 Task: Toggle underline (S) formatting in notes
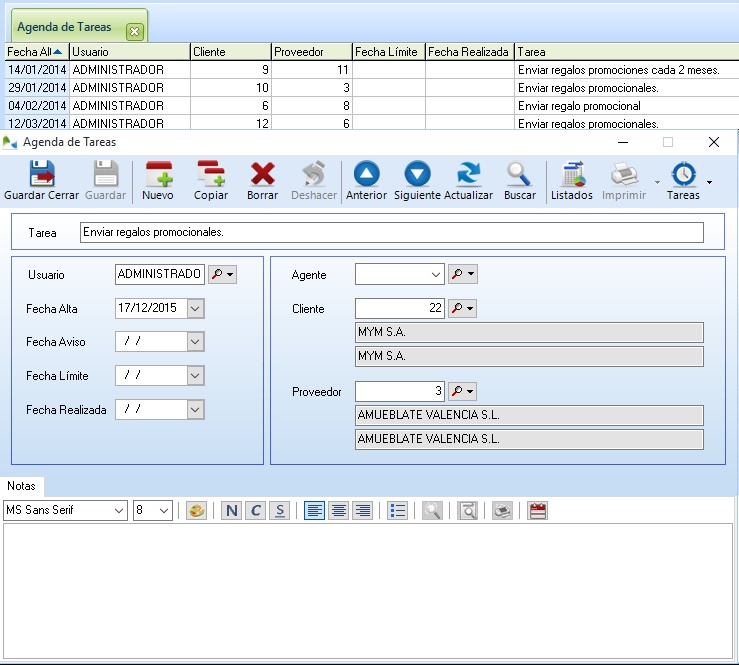pyautogui.click(x=280, y=511)
